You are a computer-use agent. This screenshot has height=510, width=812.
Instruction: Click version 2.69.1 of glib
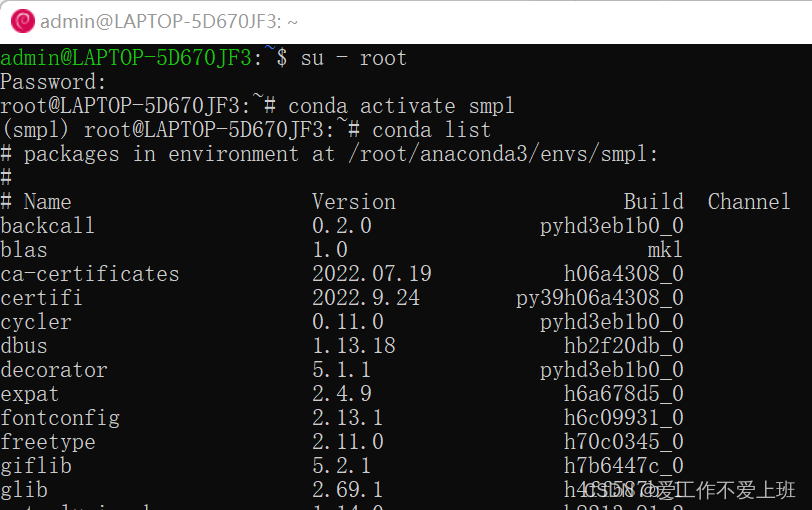348,490
